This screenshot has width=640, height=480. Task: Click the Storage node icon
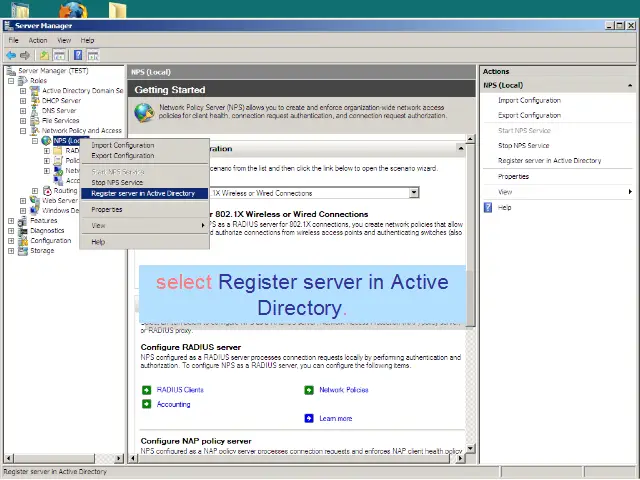(23, 251)
